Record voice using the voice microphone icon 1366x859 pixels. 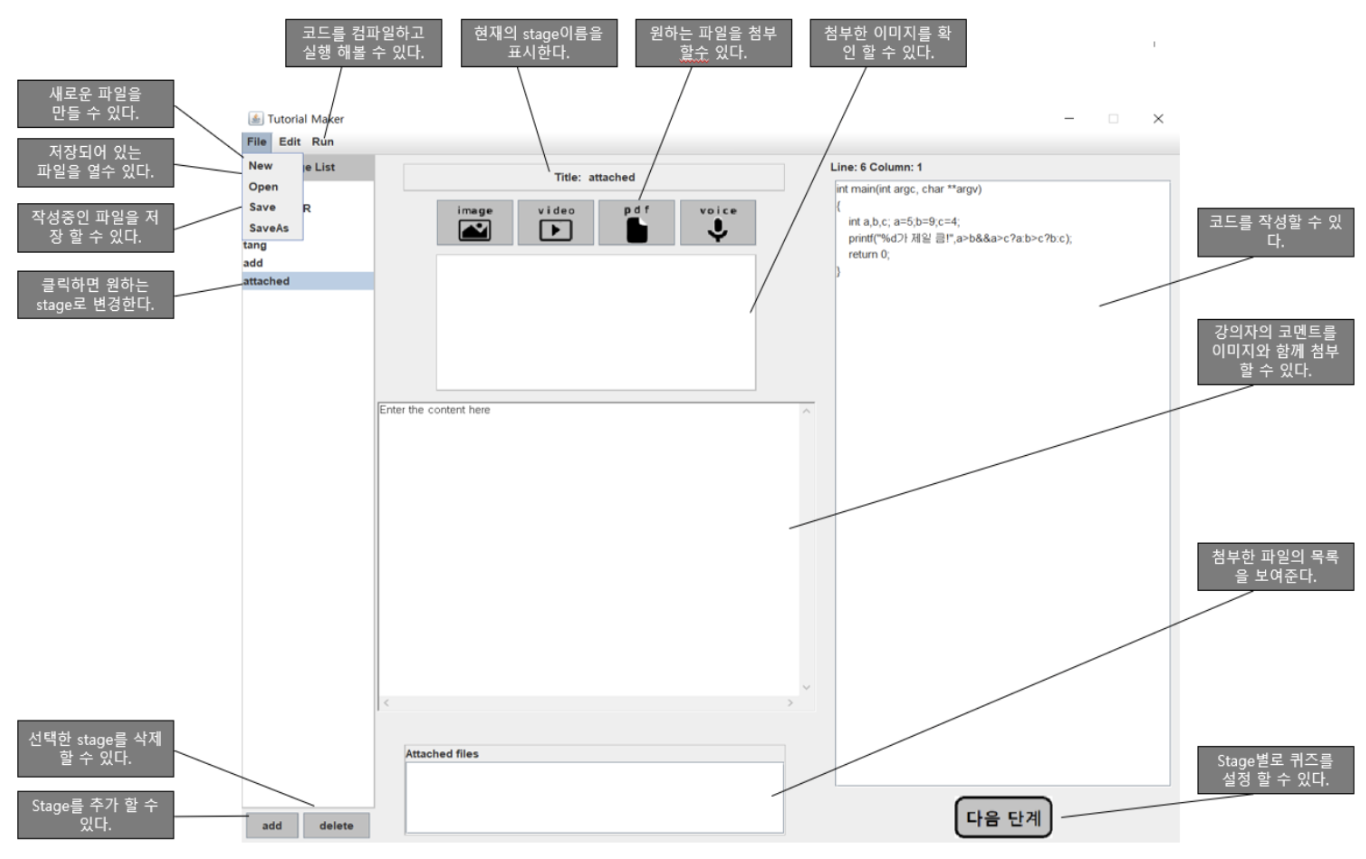pos(718,221)
